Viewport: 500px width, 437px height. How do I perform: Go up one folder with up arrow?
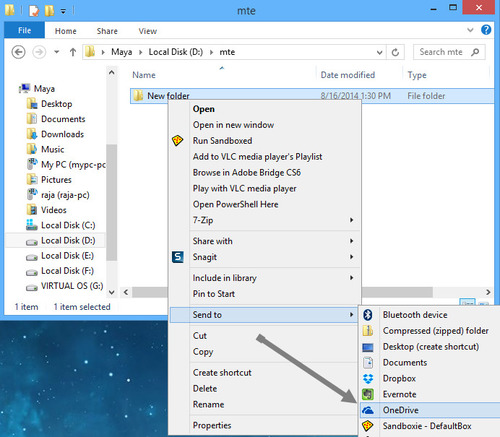coord(73,52)
